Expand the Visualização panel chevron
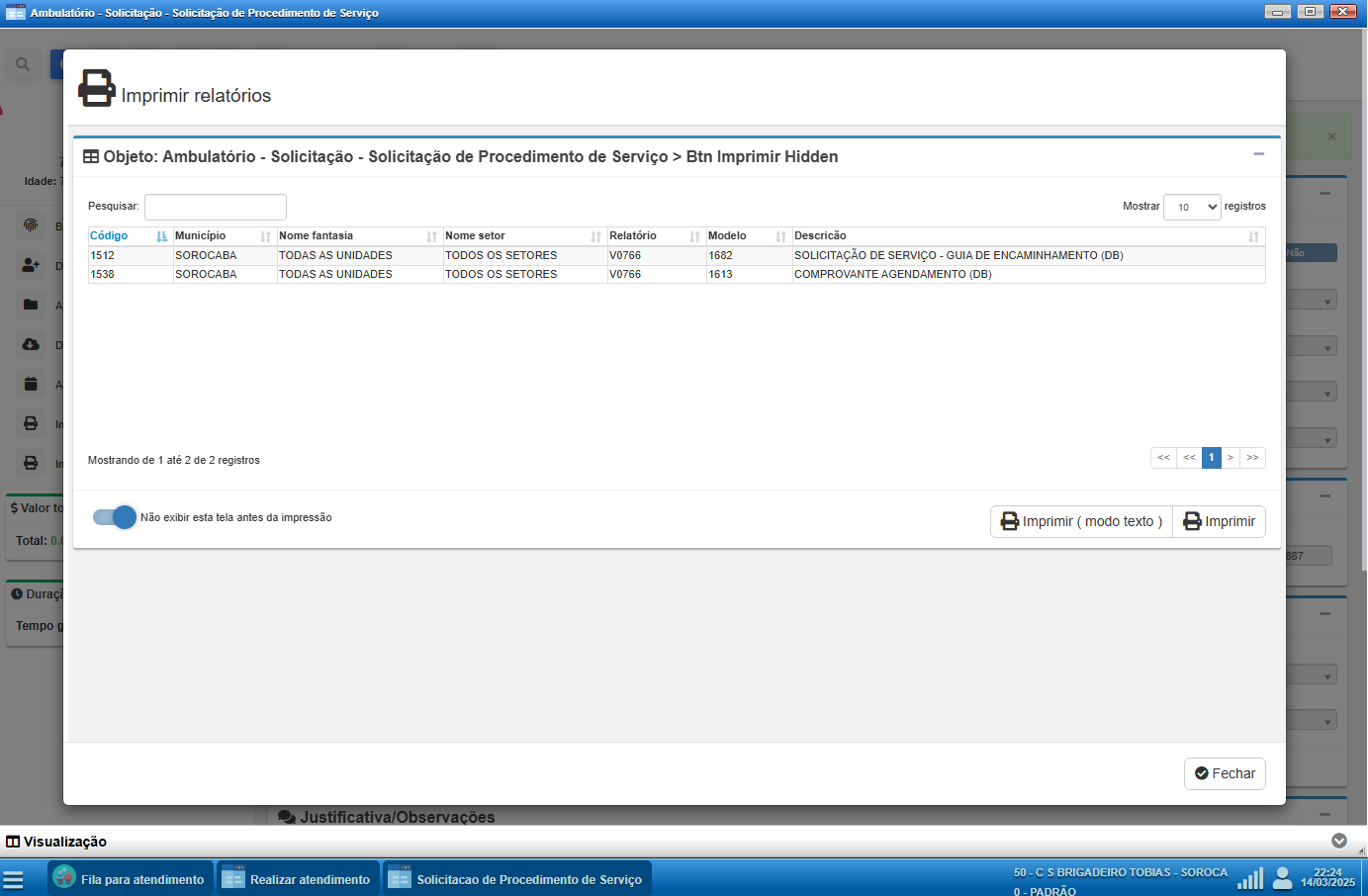This screenshot has height=896, width=1368. (1339, 841)
